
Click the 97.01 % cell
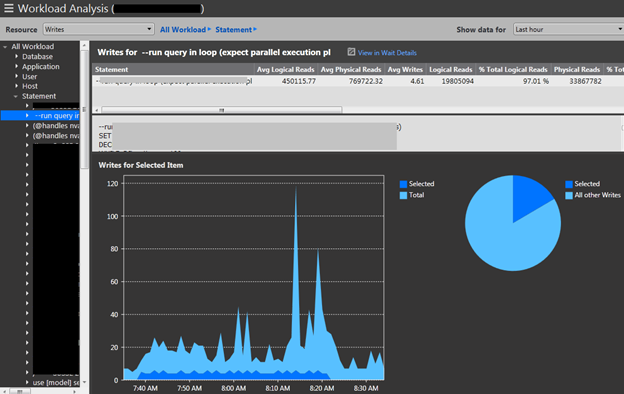point(536,81)
